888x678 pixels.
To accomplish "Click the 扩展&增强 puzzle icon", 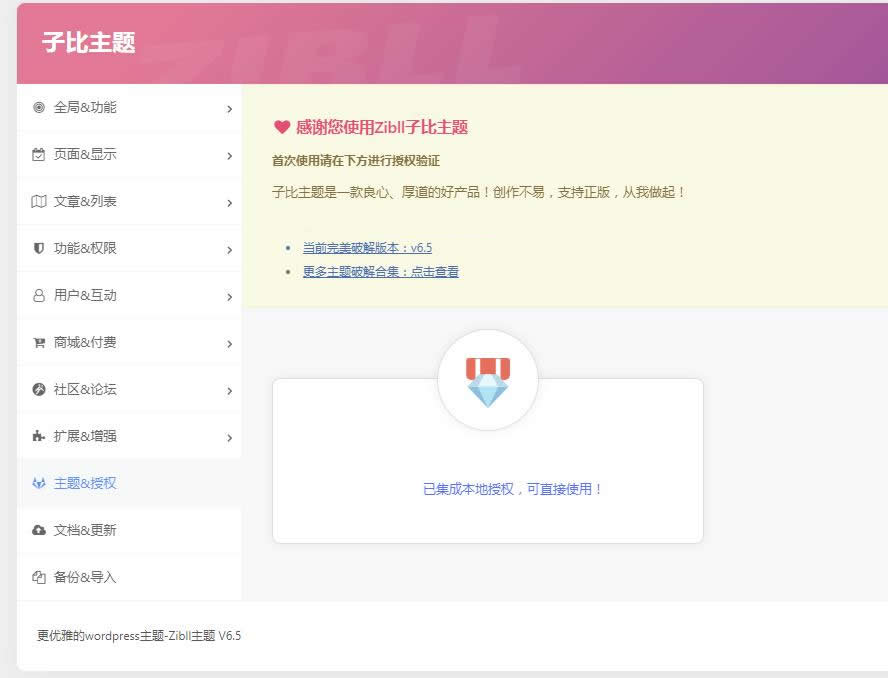I will tap(39, 436).
